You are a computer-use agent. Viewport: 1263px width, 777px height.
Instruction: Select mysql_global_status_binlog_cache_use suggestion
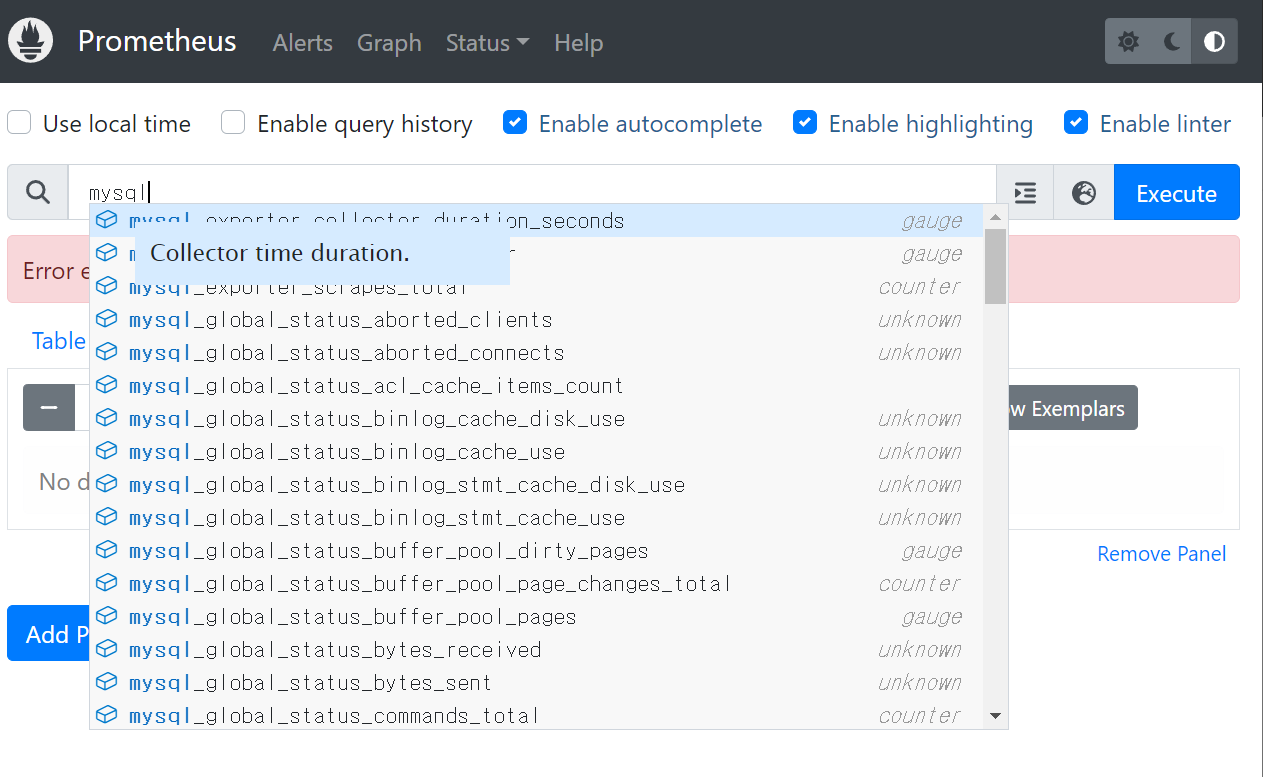point(537,452)
